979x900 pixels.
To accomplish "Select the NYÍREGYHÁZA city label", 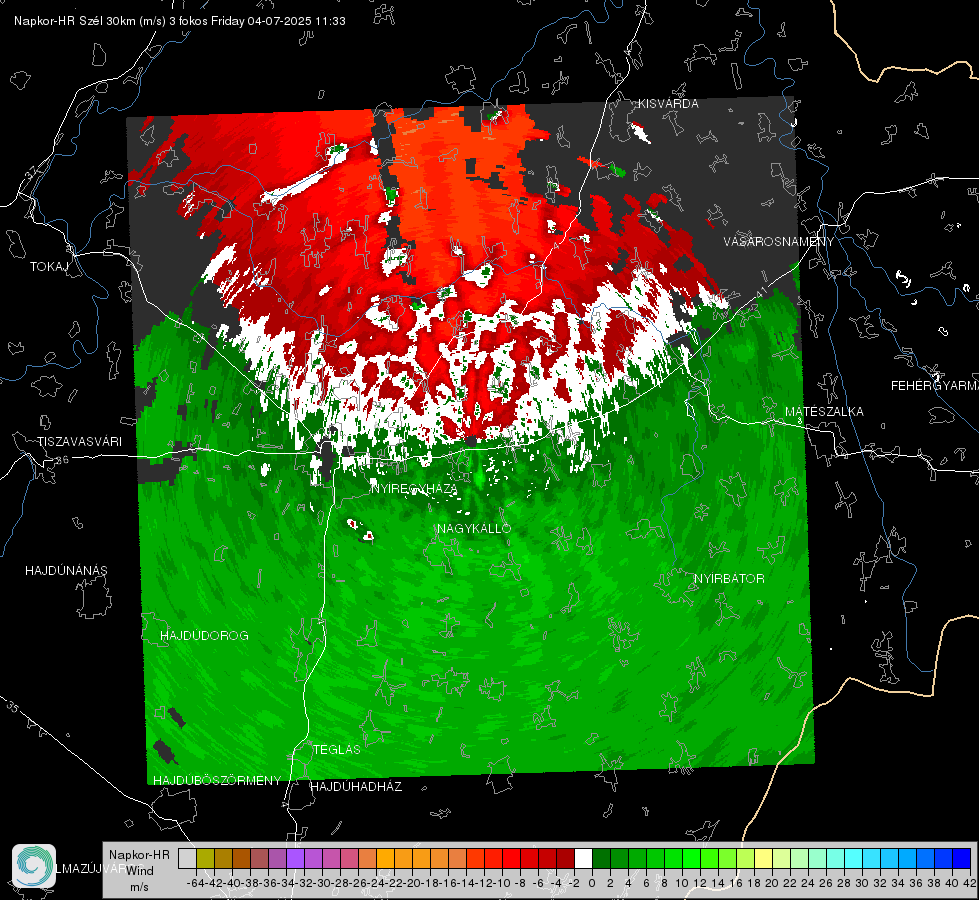I will [x=414, y=488].
